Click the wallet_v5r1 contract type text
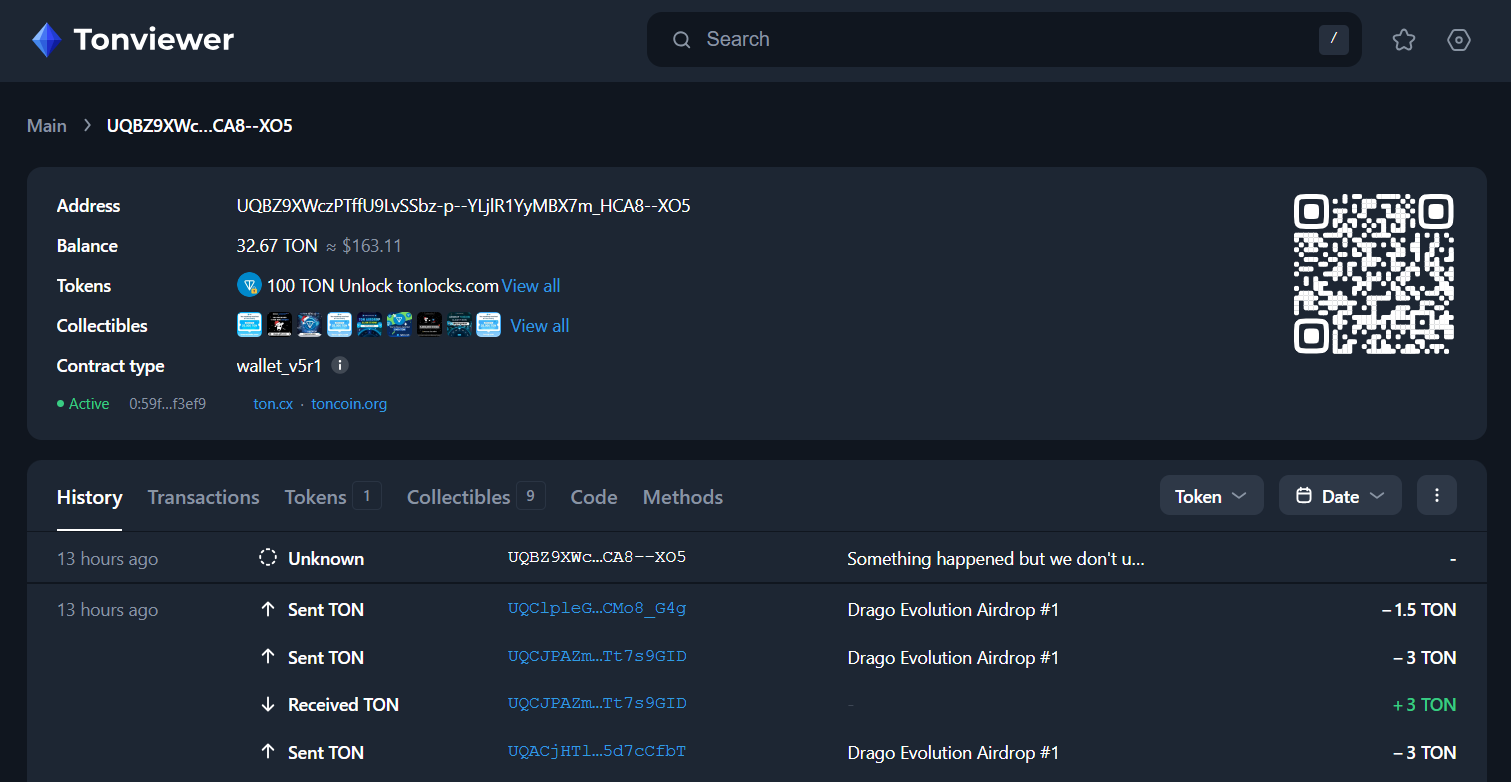The width and height of the screenshot is (1511, 782). [279, 366]
